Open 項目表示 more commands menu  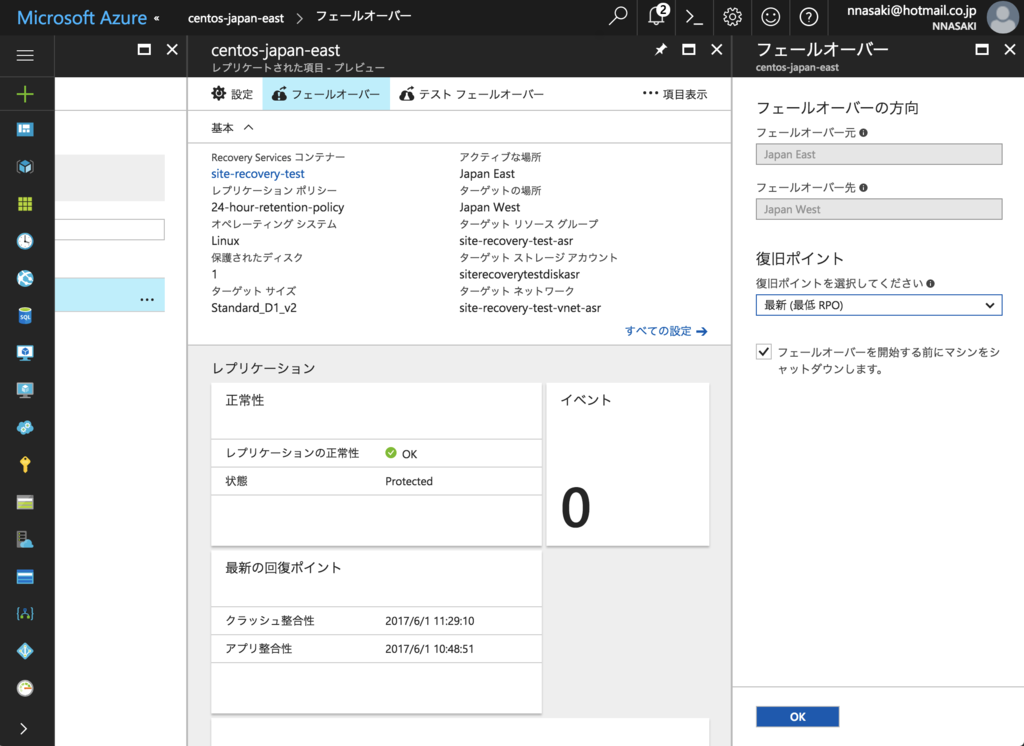675,94
